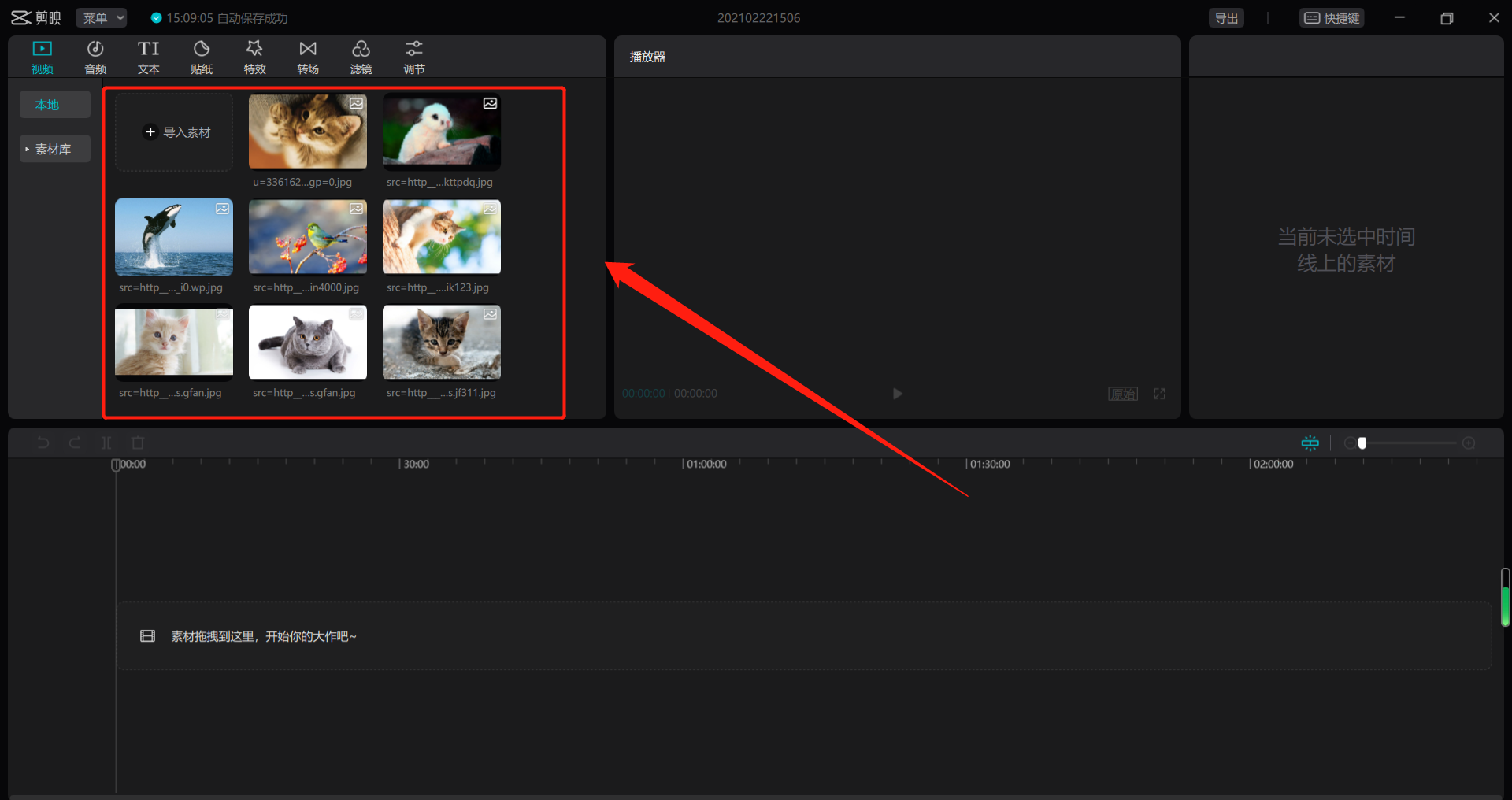Click the 30:00 mark on timeline ruler

416,465
